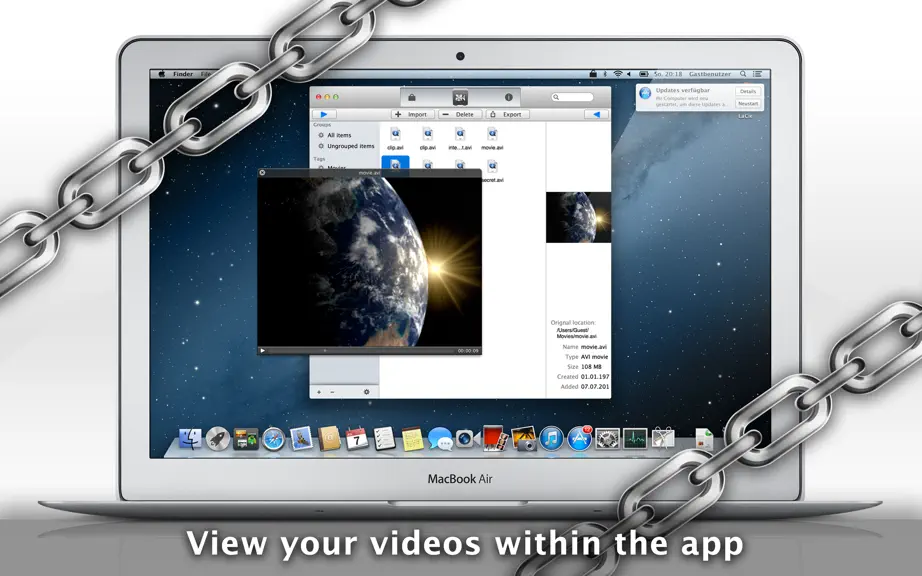Open System Preferences from the Dock
Viewport: 922px width, 576px height.
607,438
